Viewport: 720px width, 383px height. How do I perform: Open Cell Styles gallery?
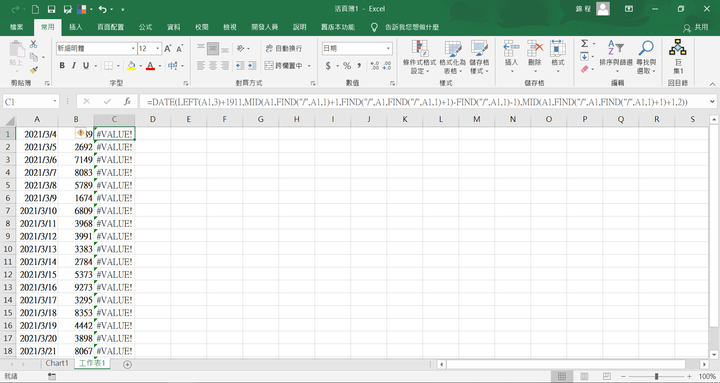(x=479, y=57)
